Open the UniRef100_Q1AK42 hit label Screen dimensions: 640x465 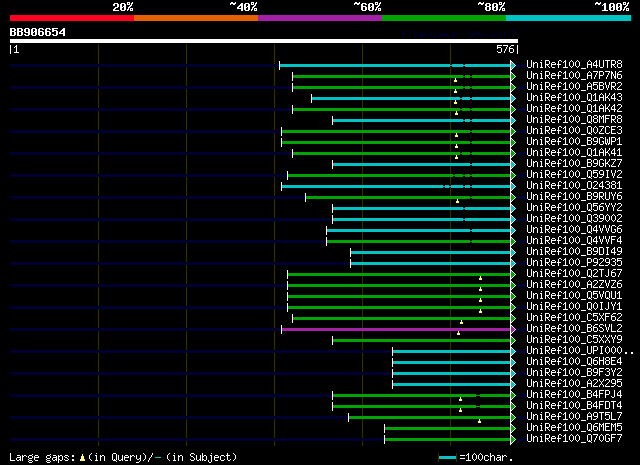tap(574, 109)
